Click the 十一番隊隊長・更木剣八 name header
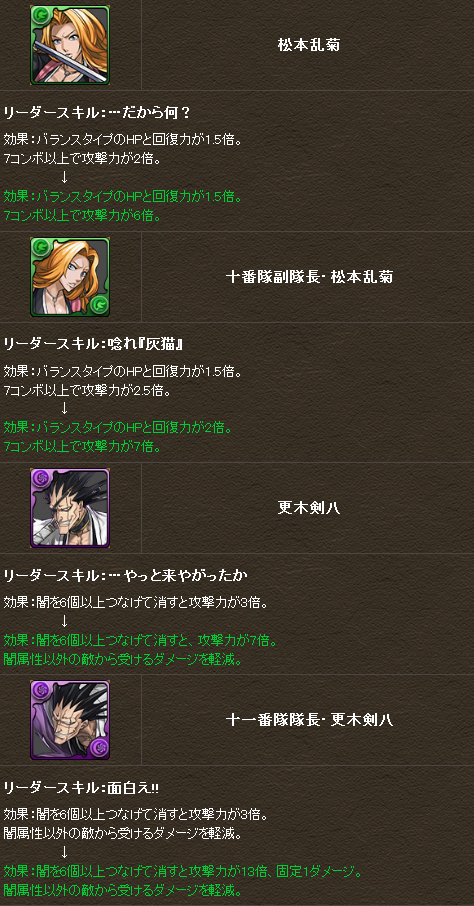 (309, 720)
